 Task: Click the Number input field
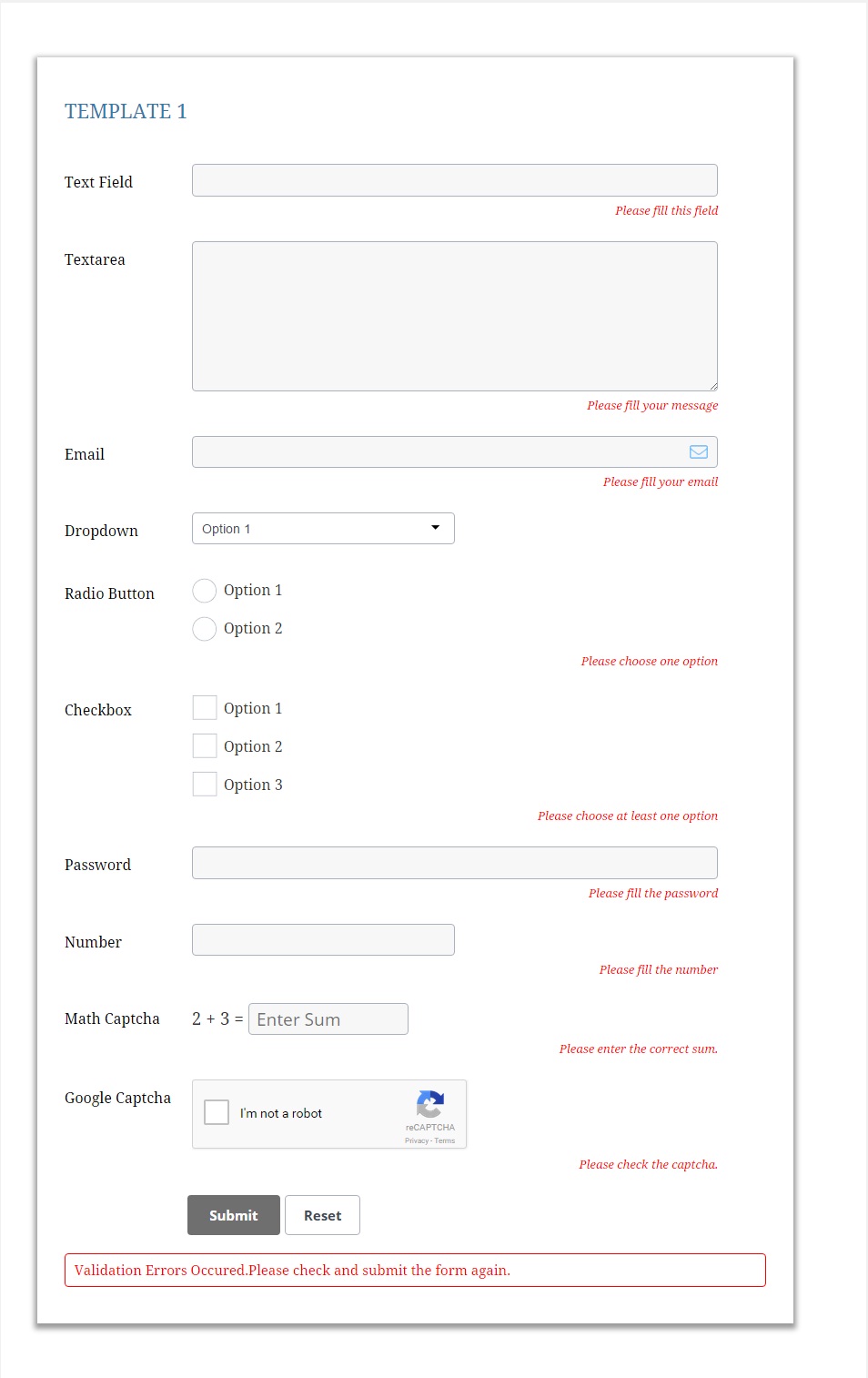click(x=323, y=940)
